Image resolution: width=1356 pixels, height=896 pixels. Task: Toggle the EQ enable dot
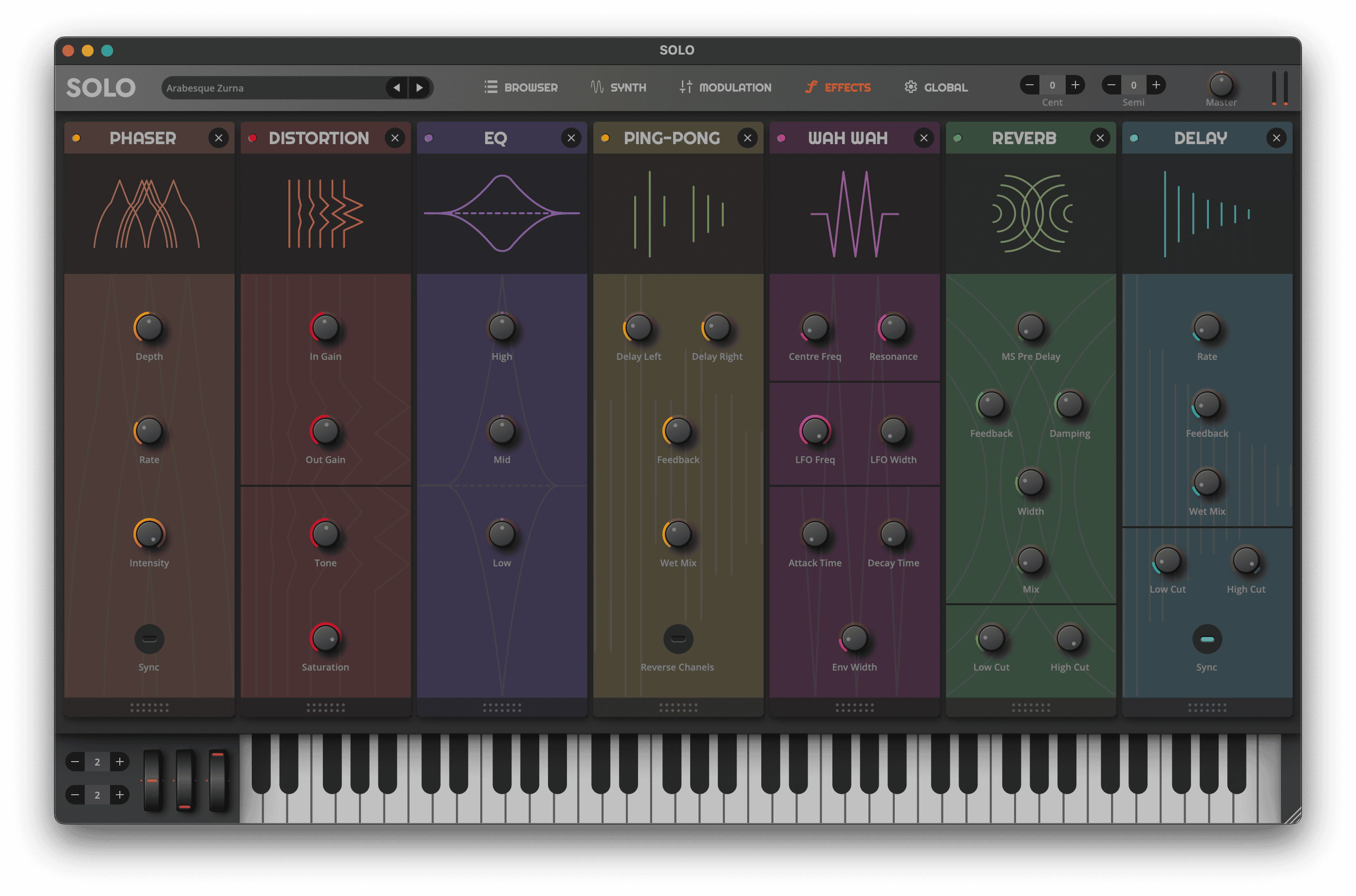(429, 138)
